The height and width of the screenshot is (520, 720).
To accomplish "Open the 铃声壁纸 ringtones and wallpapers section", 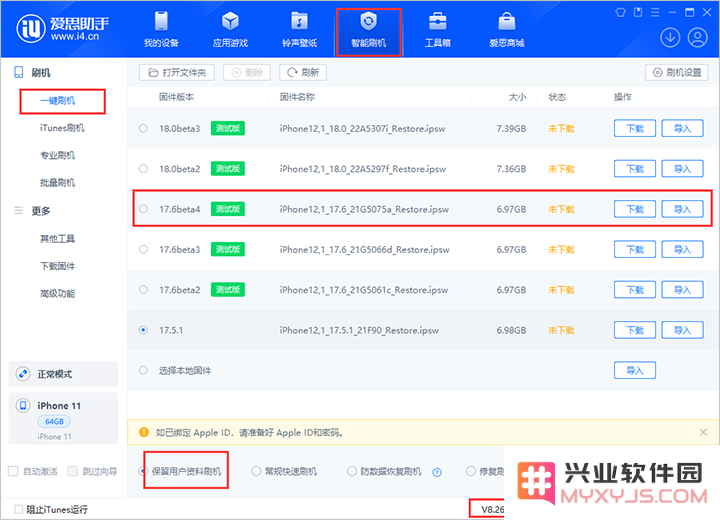I will [x=299, y=29].
